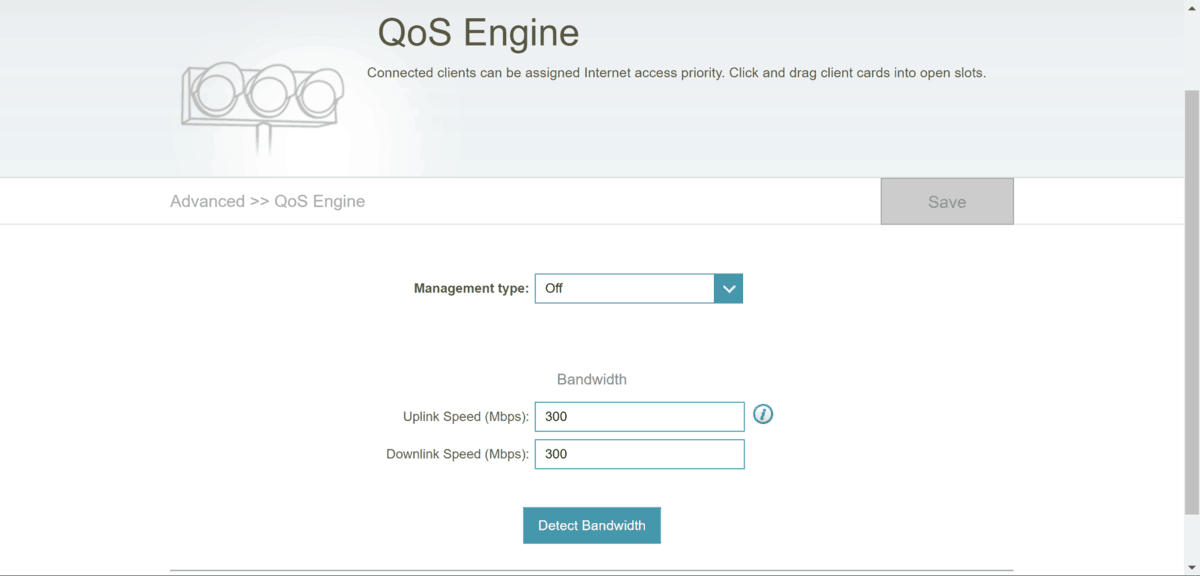
Task: Click the info icon beside Uplink Speed
Action: (763, 414)
